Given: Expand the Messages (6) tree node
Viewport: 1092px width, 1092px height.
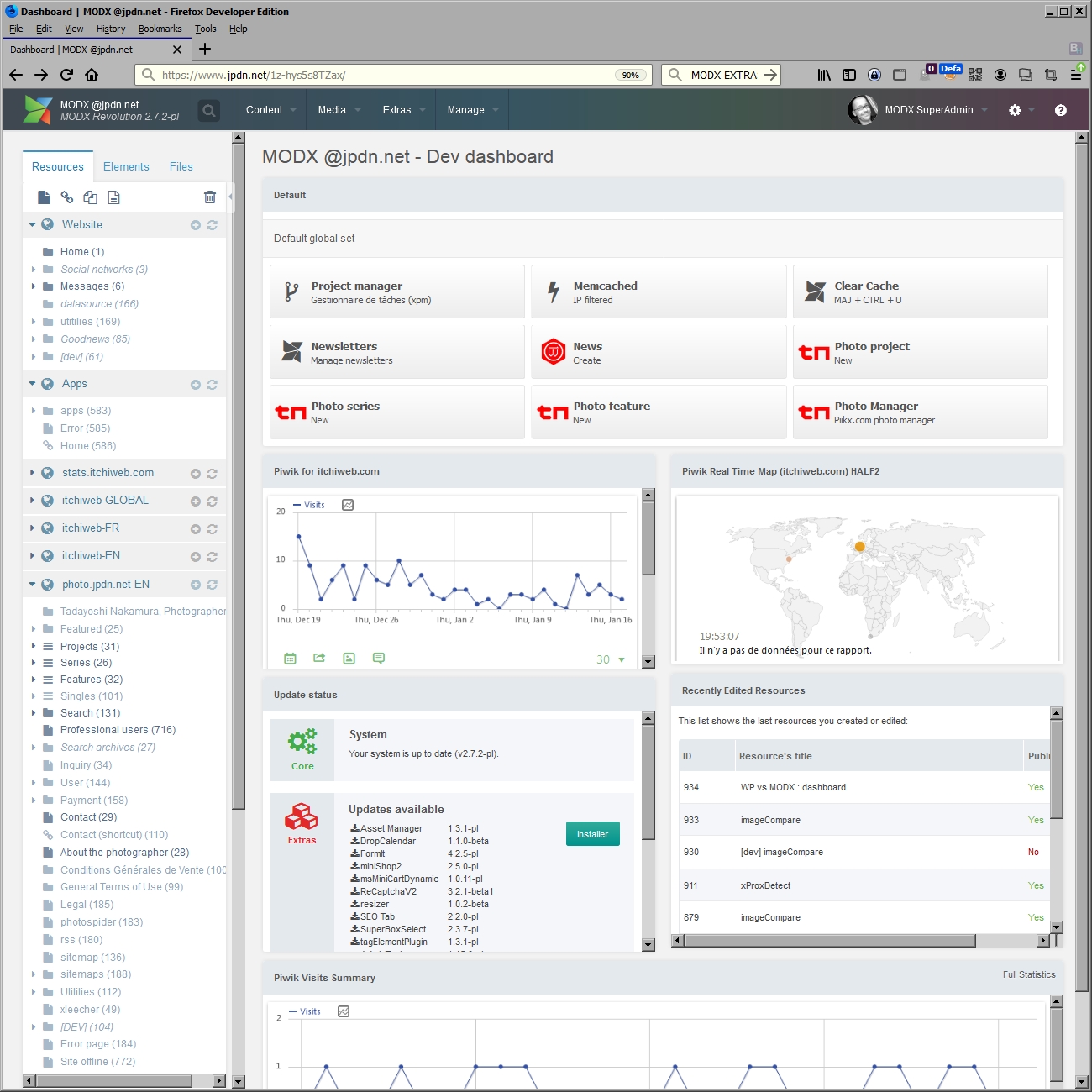Looking at the screenshot, I should (x=34, y=286).
